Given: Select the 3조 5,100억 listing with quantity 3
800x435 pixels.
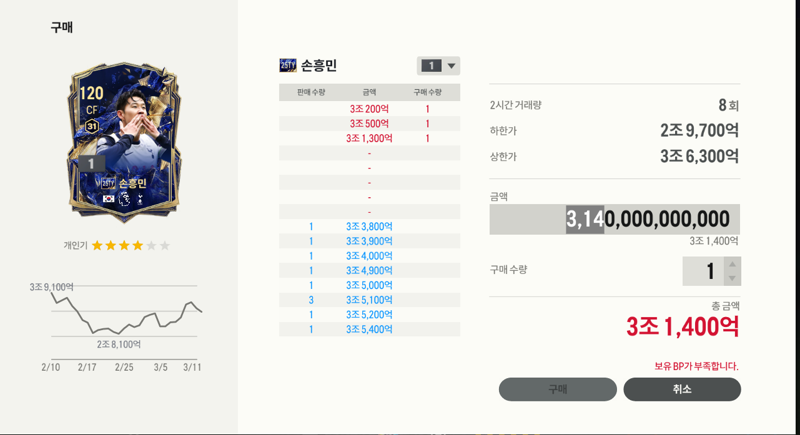Looking at the screenshot, I should (369, 300).
